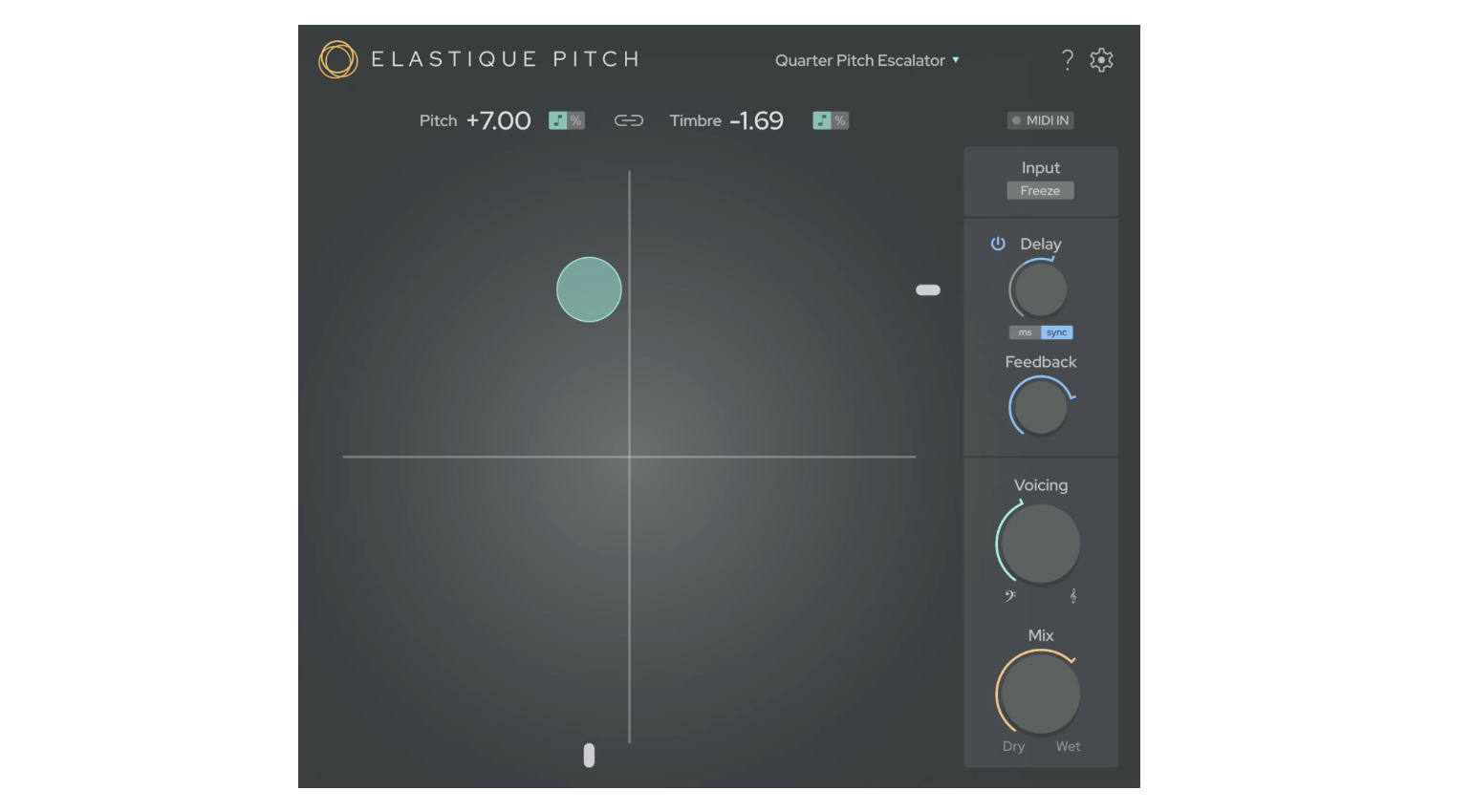Click the treble clef icon under Voicing
The image size is (1472, 812).
pyautogui.click(x=1073, y=596)
